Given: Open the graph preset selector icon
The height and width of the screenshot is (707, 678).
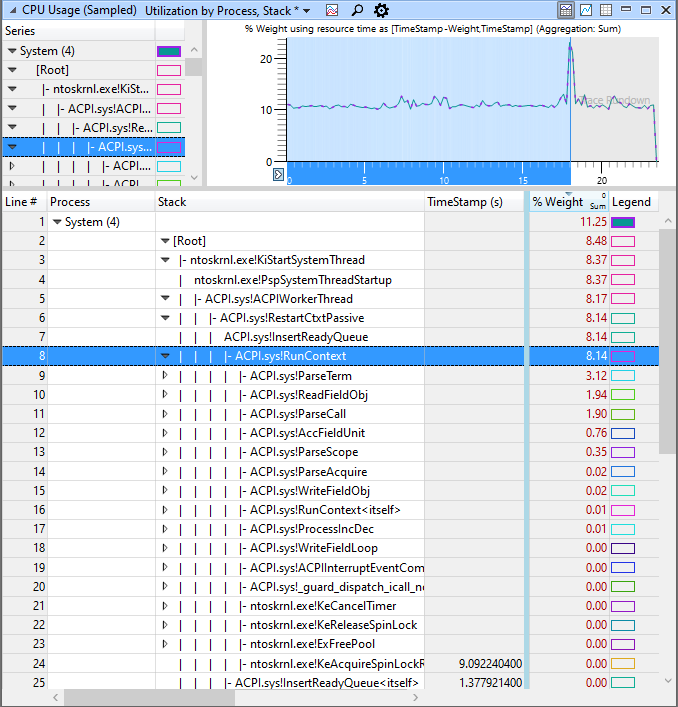Looking at the screenshot, I should [332, 10].
